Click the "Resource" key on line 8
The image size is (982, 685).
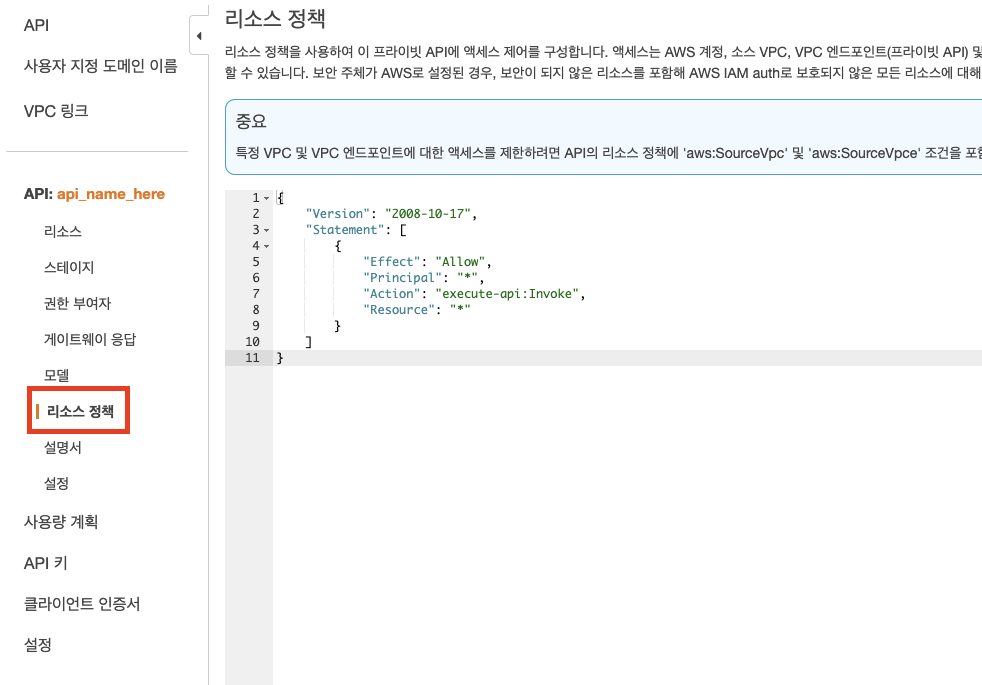pyautogui.click(x=398, y=309)
